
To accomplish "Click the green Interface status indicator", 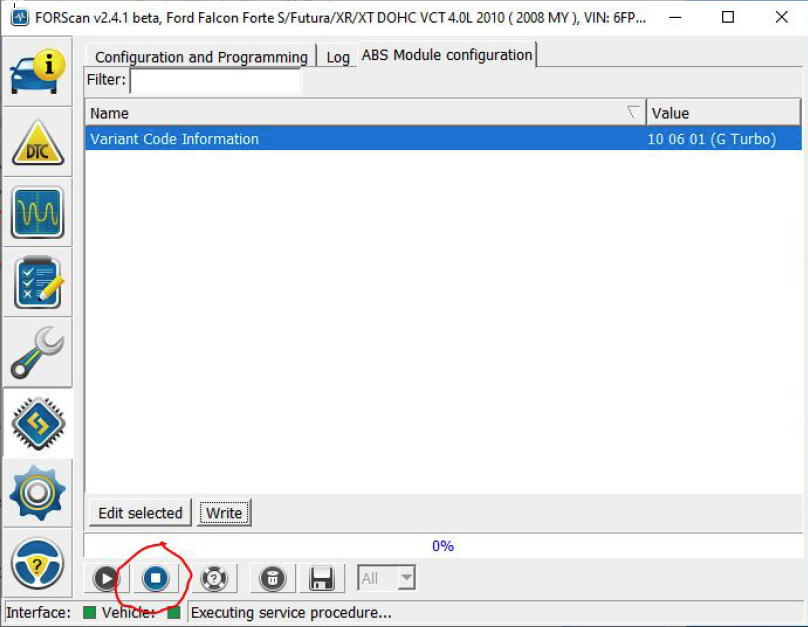I will coord(89,613).
